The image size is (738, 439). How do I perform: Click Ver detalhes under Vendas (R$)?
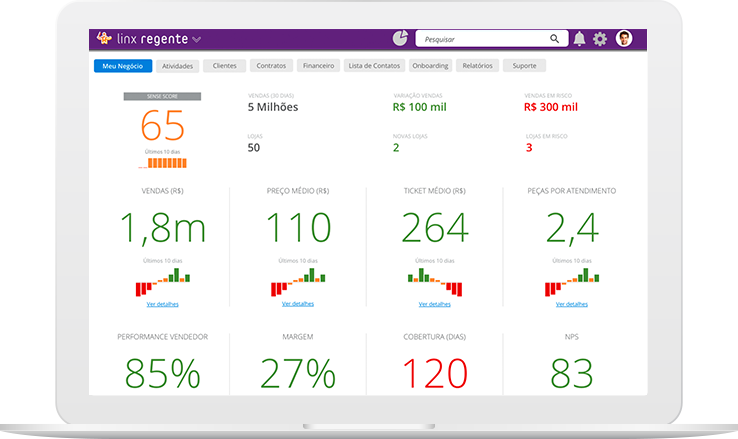[163, 303]
